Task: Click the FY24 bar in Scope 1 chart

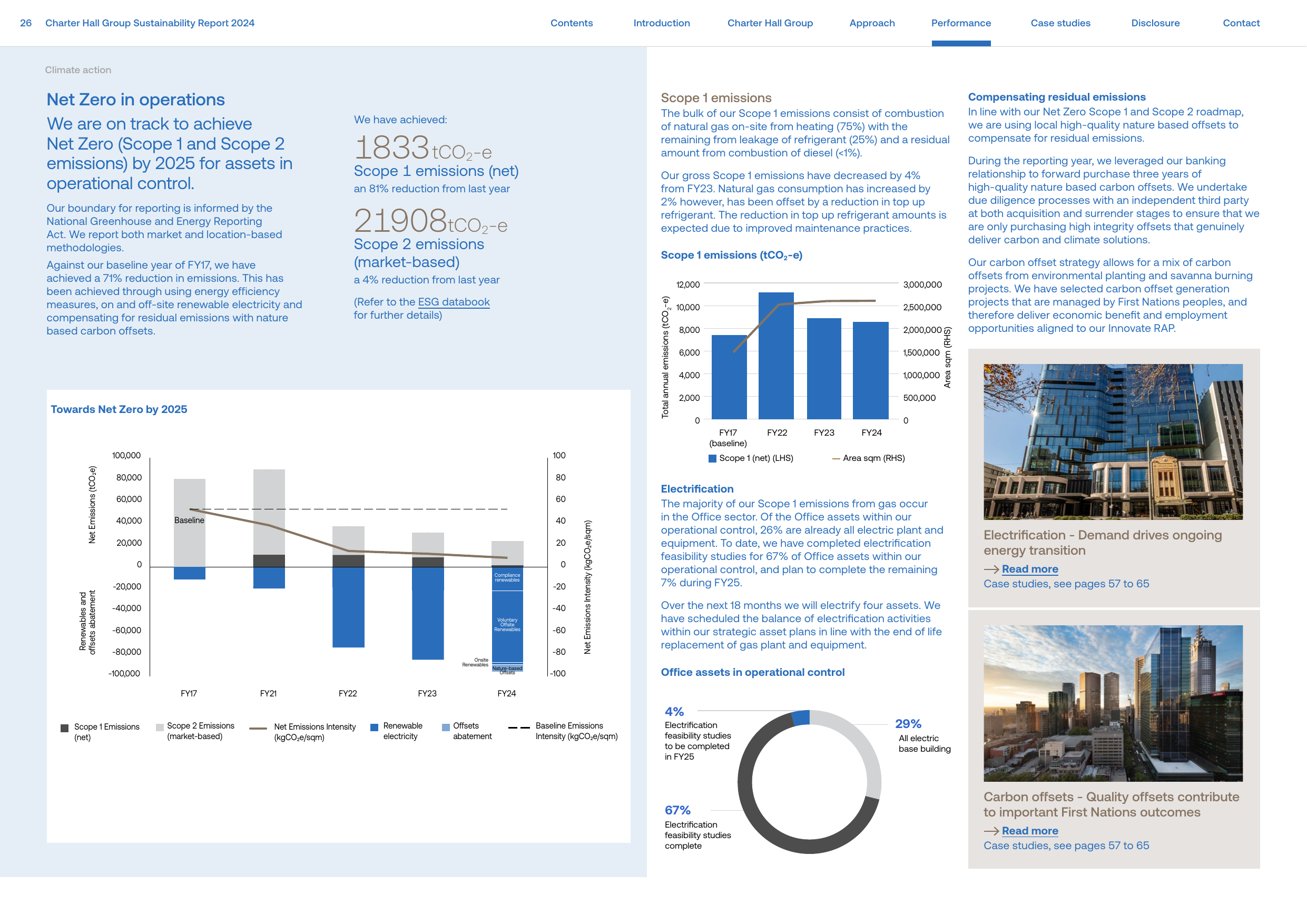Action: coord(870,371)
